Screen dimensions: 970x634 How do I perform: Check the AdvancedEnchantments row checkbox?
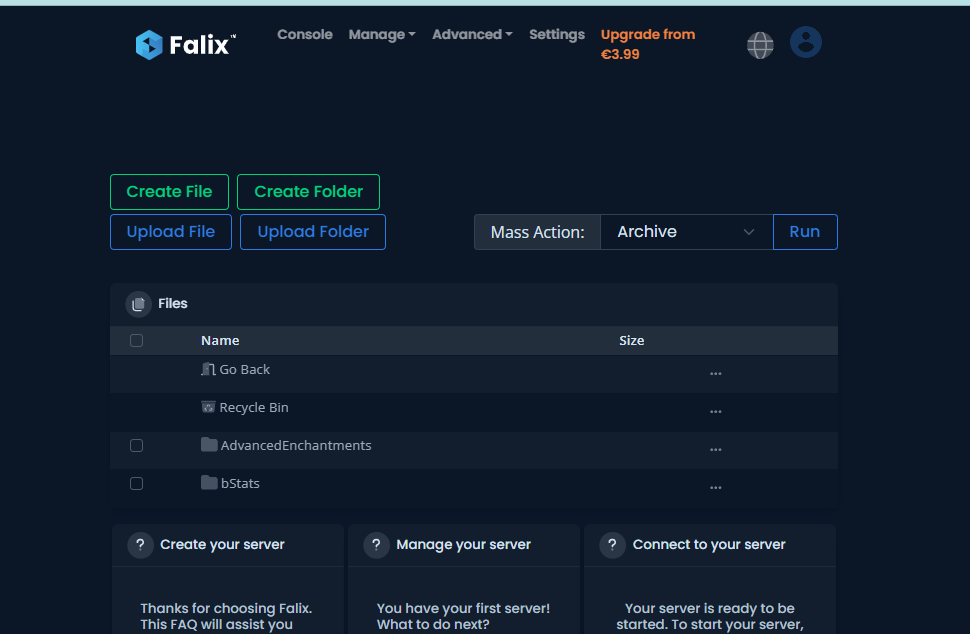coord(137,446)
